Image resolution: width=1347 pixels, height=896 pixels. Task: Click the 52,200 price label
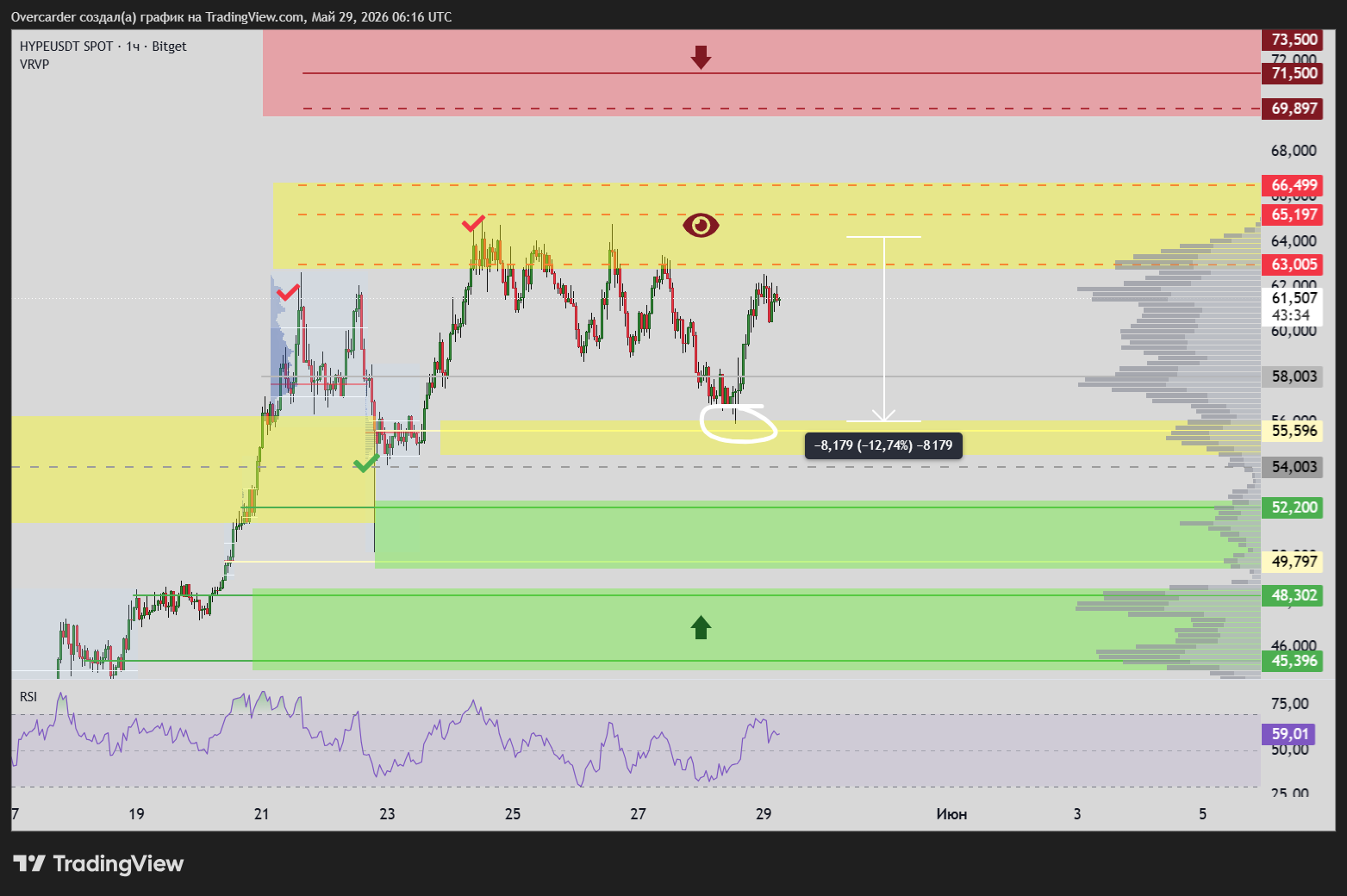click(1294, 507)
